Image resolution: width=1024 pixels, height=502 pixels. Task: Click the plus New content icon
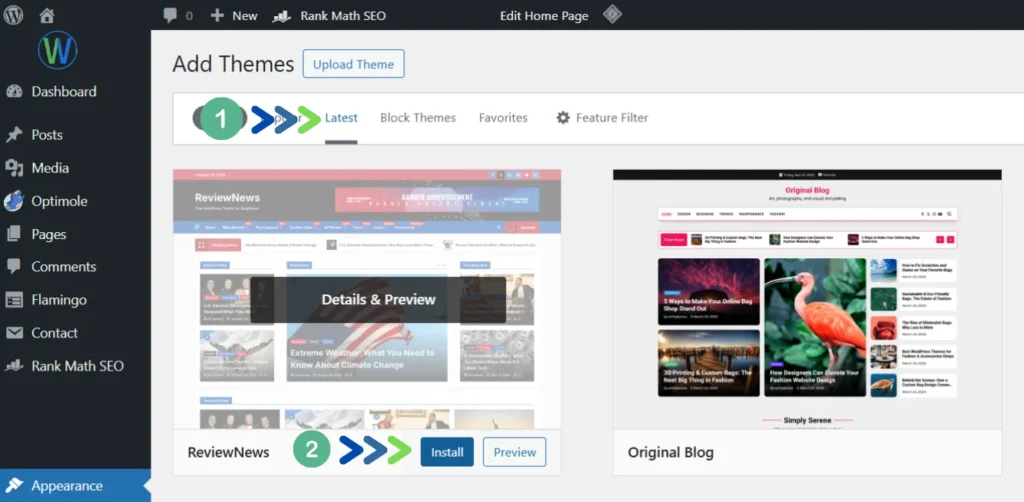[217, 16]
